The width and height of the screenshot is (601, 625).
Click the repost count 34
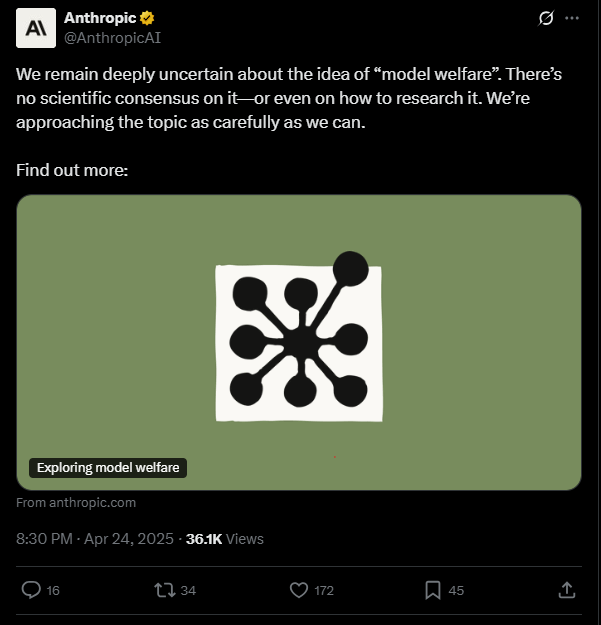[188, 591]
